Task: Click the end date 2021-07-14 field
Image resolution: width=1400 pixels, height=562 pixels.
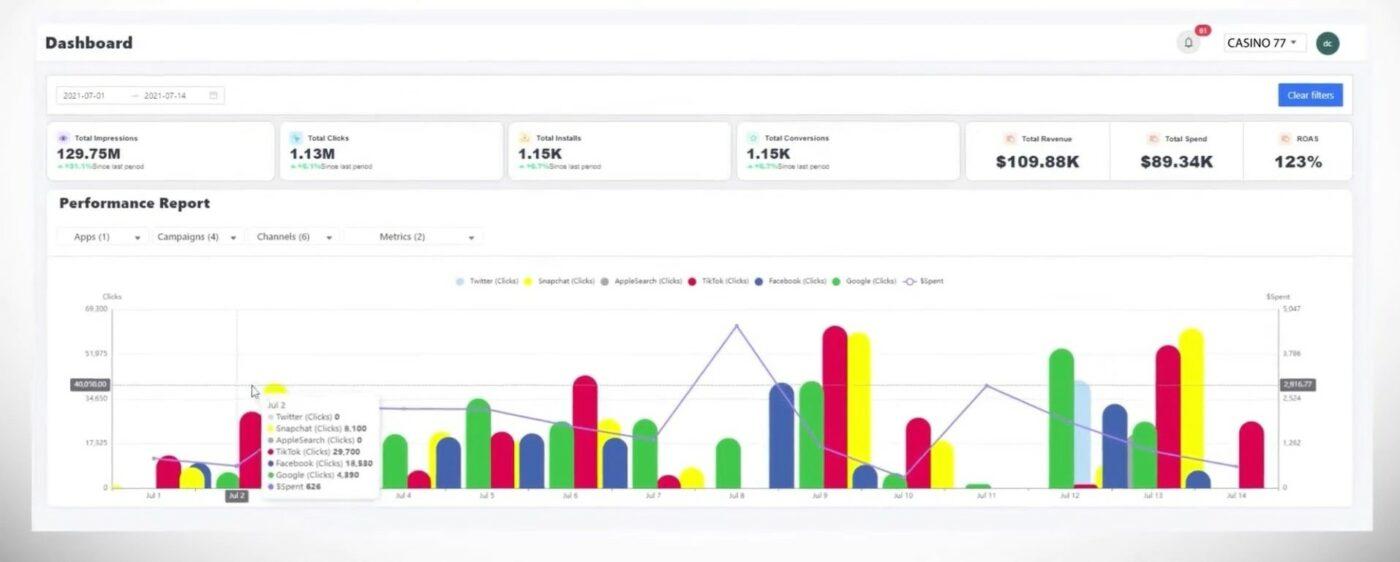Action: (165, 96)
